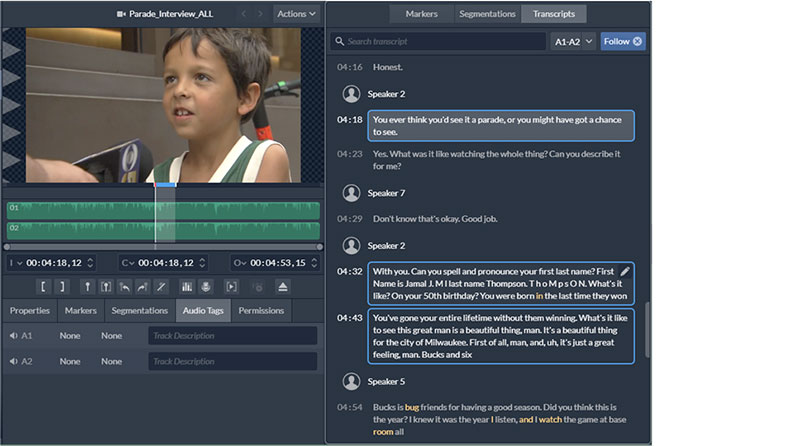Click the 04:18 timestamp link
The image size is (800, 446).
(349, 119)
